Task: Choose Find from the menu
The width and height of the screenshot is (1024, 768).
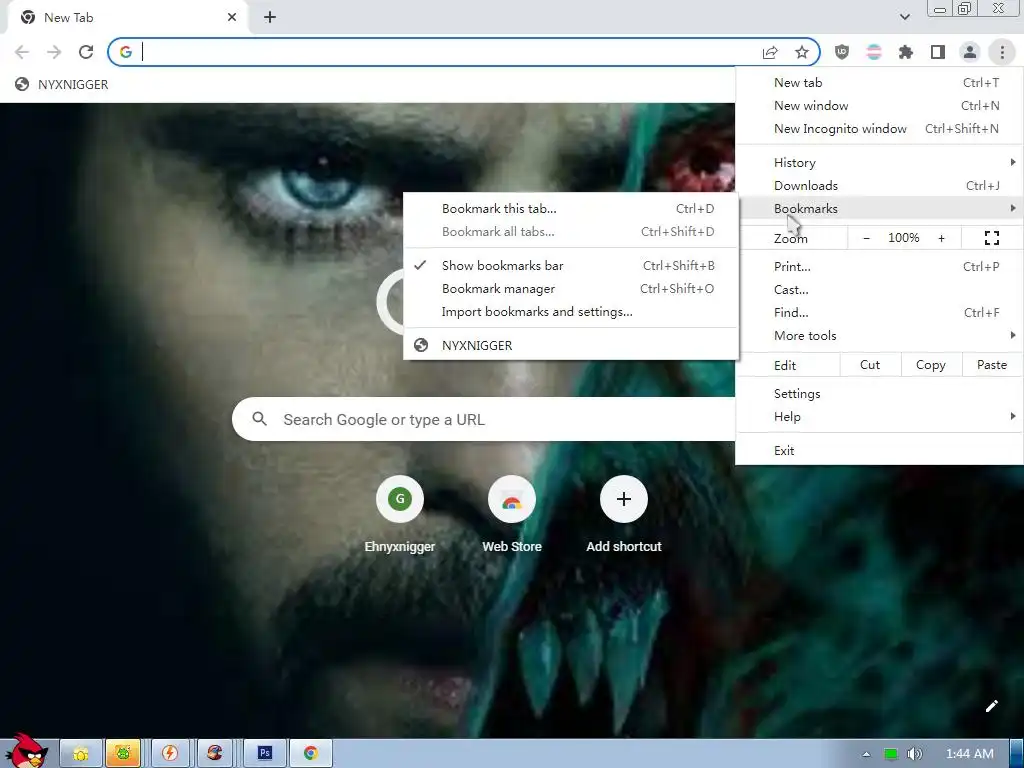Action: (x=879, y=313)
